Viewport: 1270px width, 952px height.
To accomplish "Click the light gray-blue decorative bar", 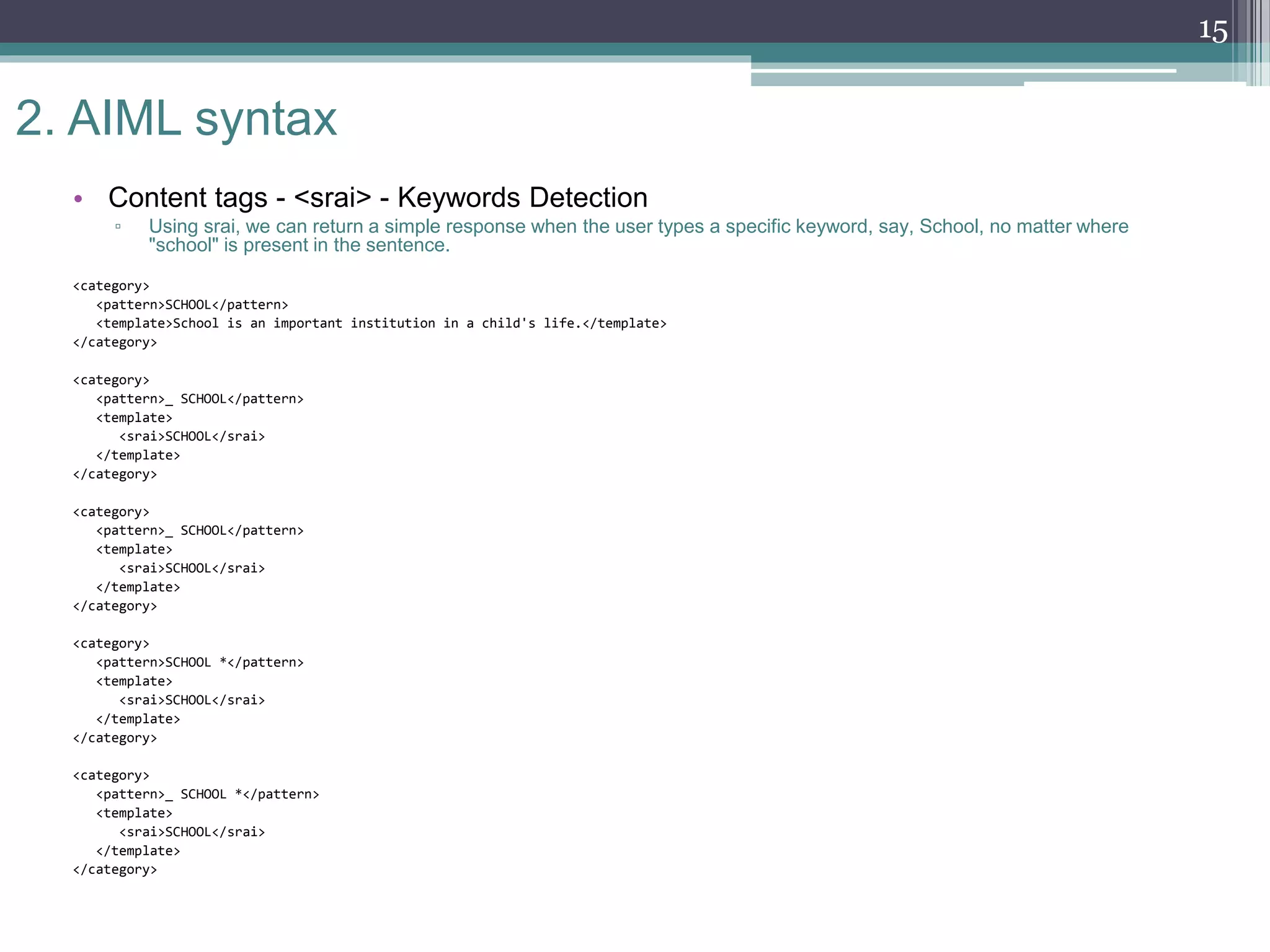I will pyautogui.click(x=887, y=79).
